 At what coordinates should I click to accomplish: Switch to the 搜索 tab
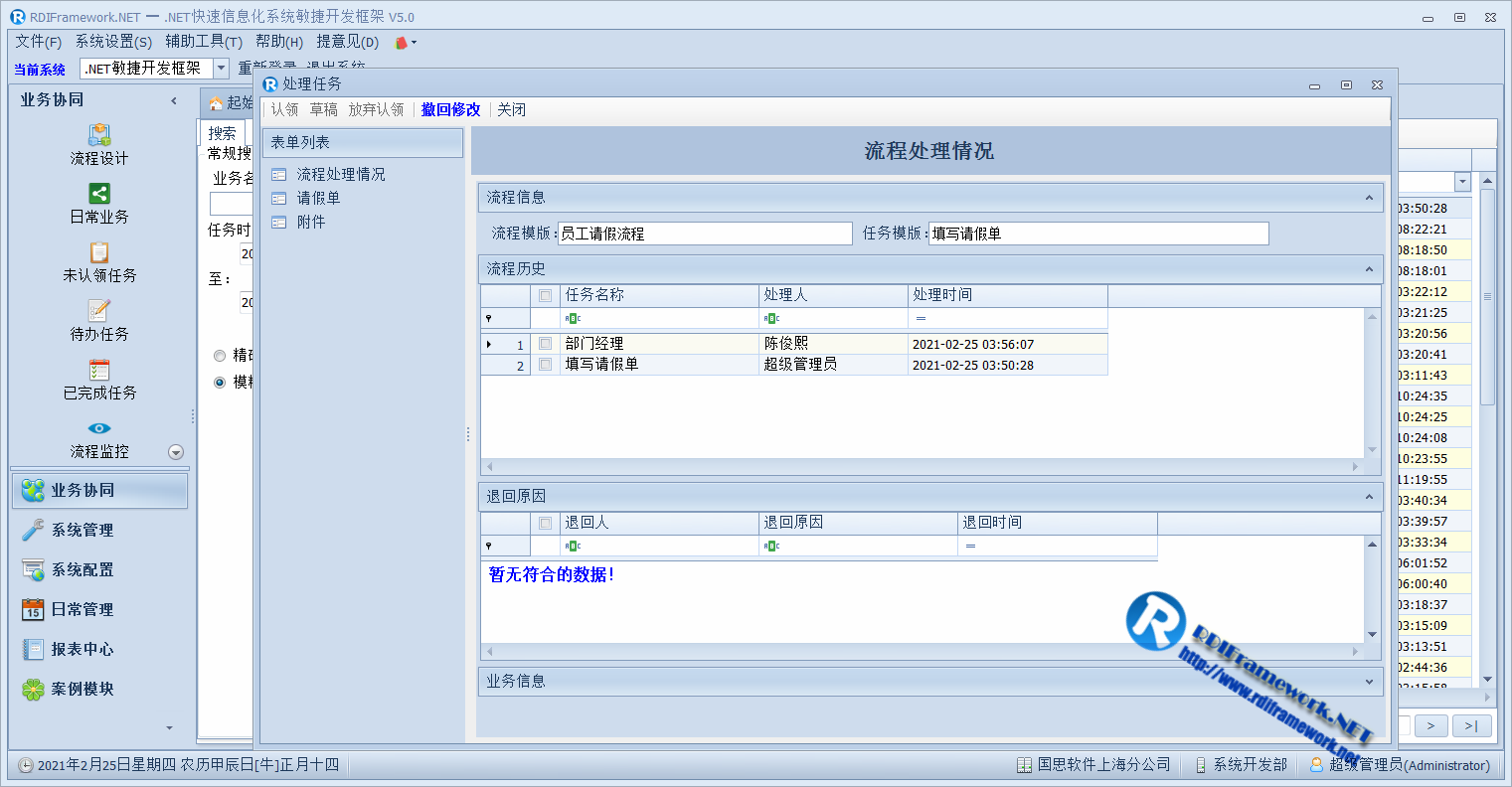click(223, 133)
